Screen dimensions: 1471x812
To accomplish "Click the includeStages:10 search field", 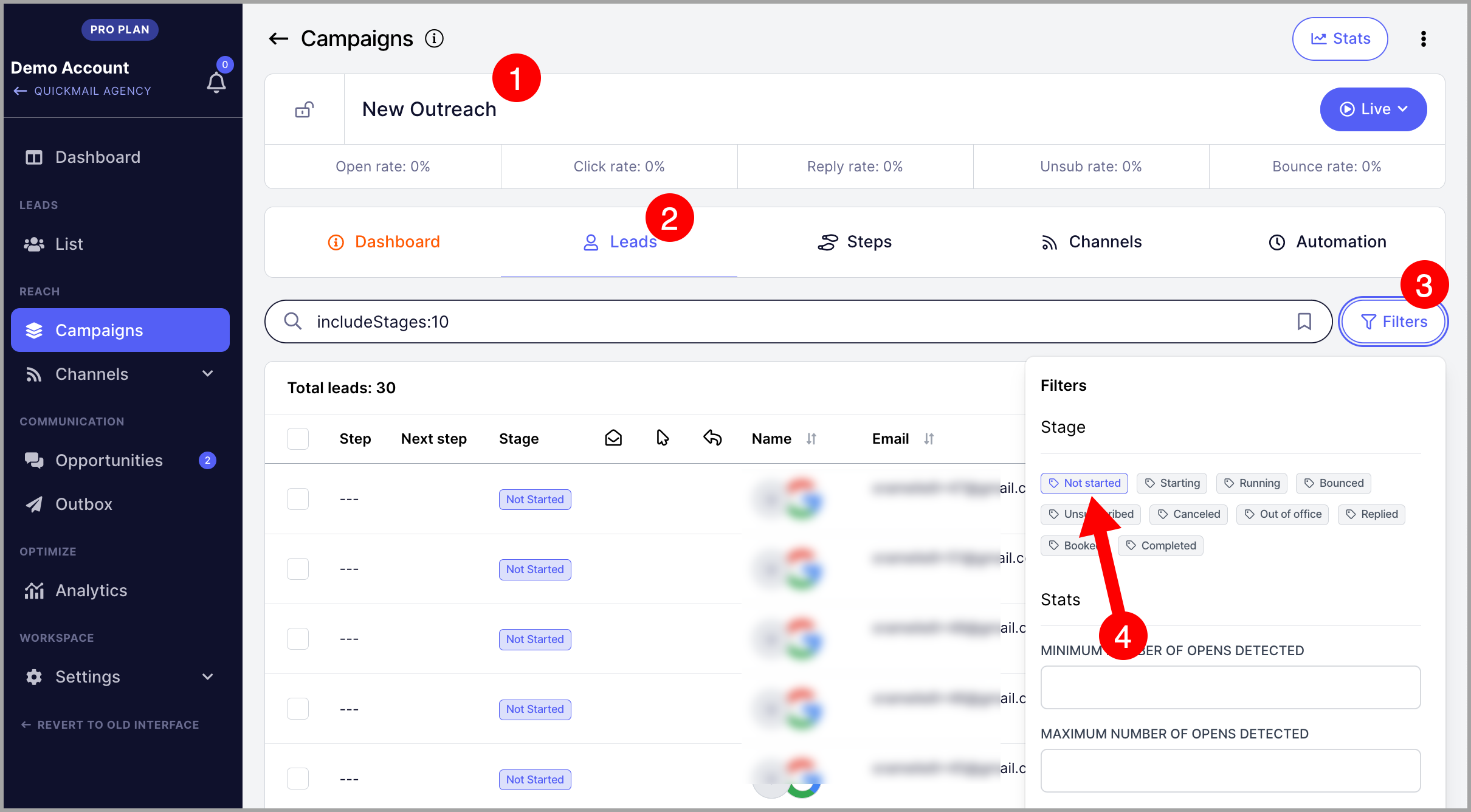I will [798, 322].
